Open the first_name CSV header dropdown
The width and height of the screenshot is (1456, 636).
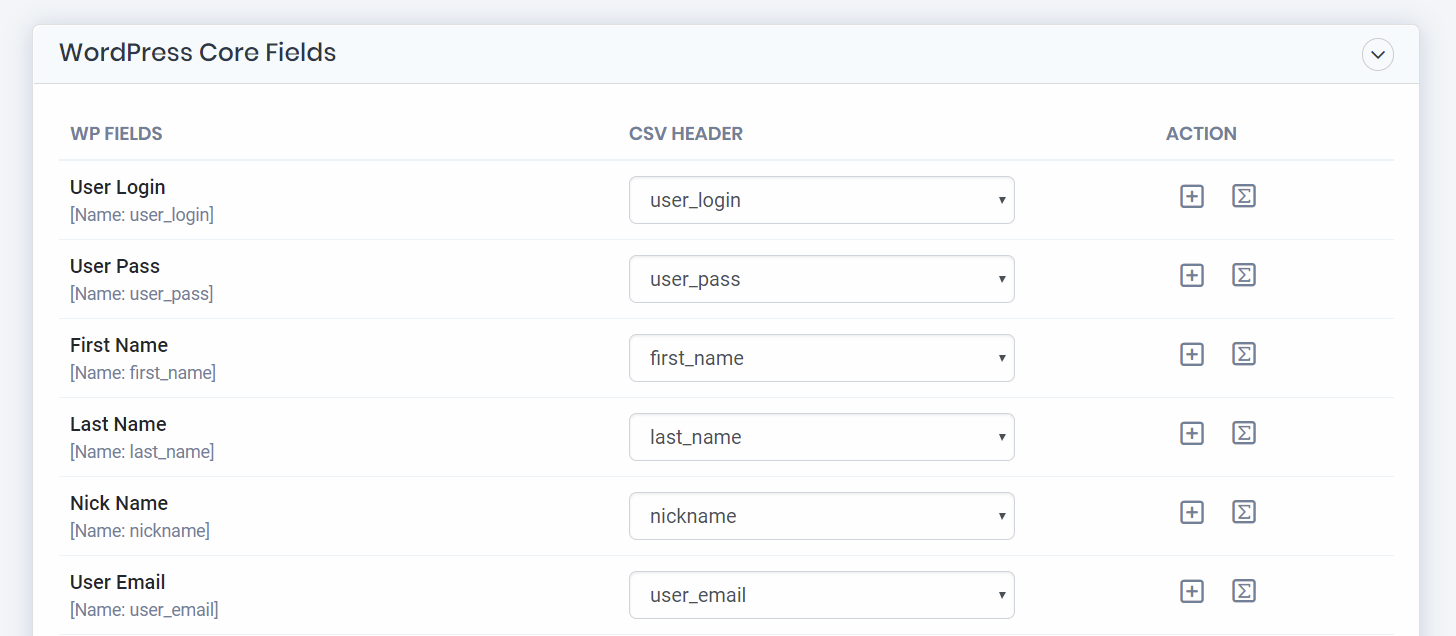pos(821,358)
